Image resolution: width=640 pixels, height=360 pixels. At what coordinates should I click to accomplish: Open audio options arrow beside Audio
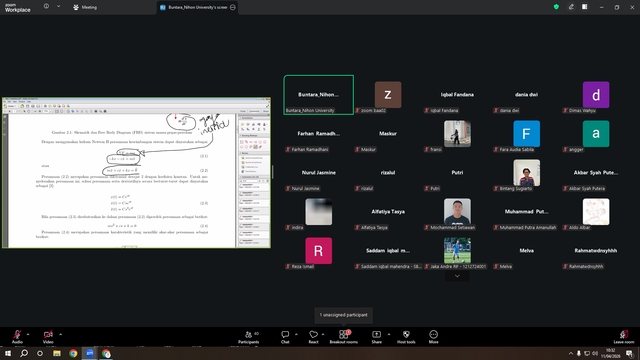tap(28, 334)
